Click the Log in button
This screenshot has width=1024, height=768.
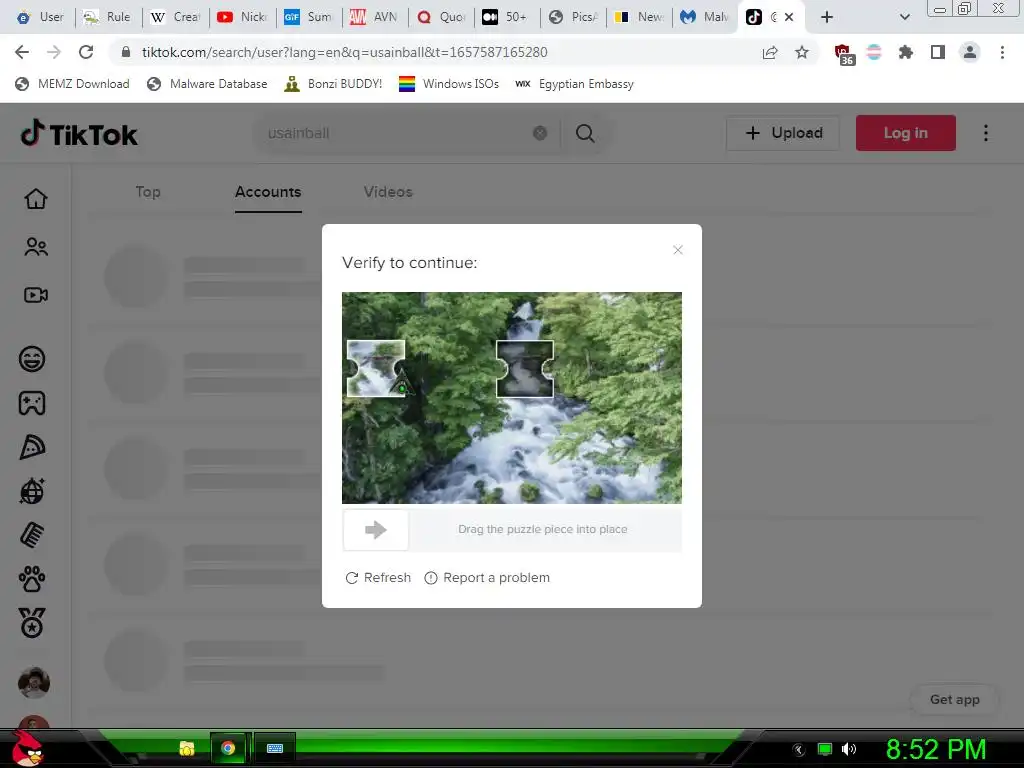pyautogui.click(x=906, y=133)
